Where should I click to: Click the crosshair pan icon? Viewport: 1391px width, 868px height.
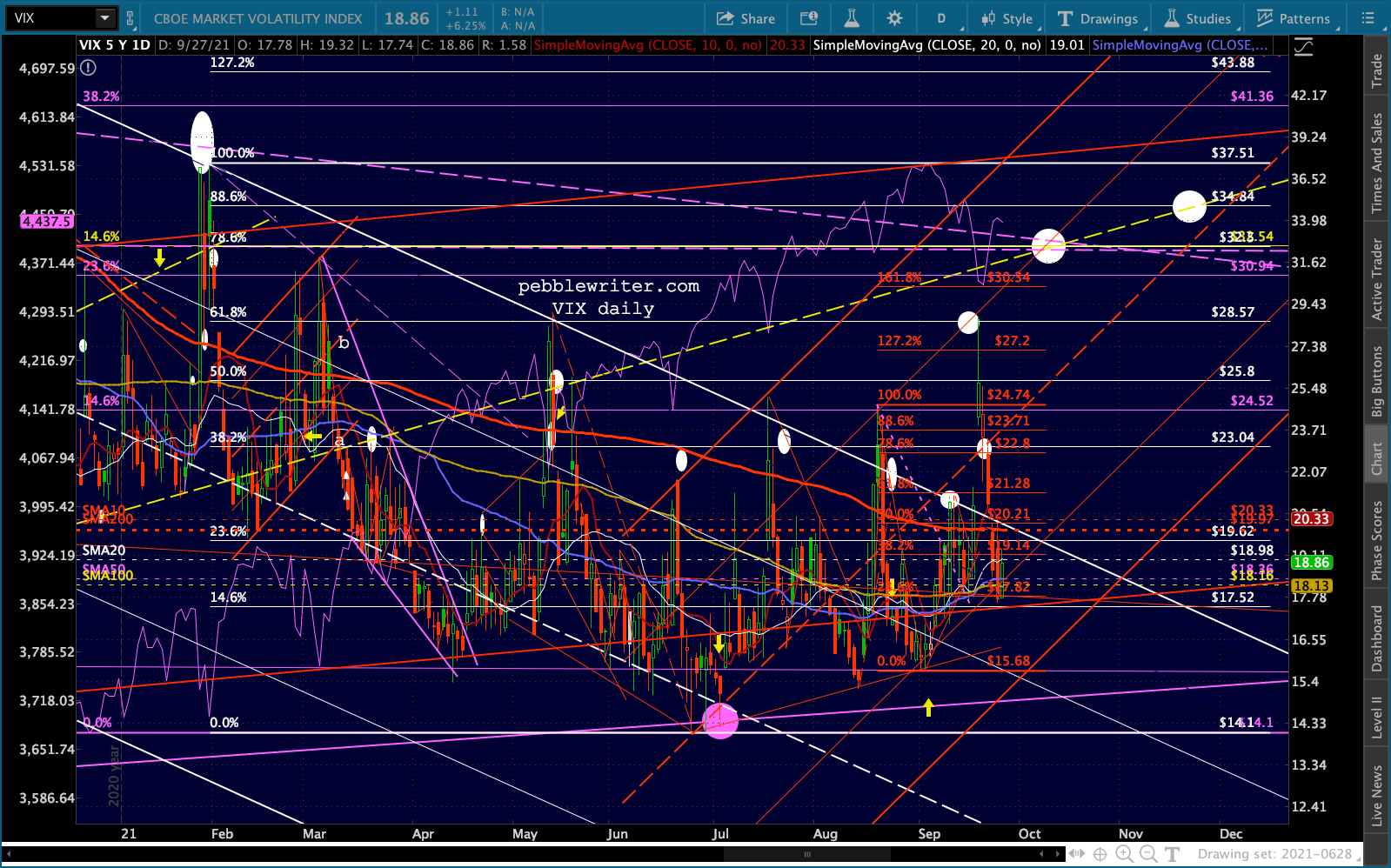[1100, 854]
